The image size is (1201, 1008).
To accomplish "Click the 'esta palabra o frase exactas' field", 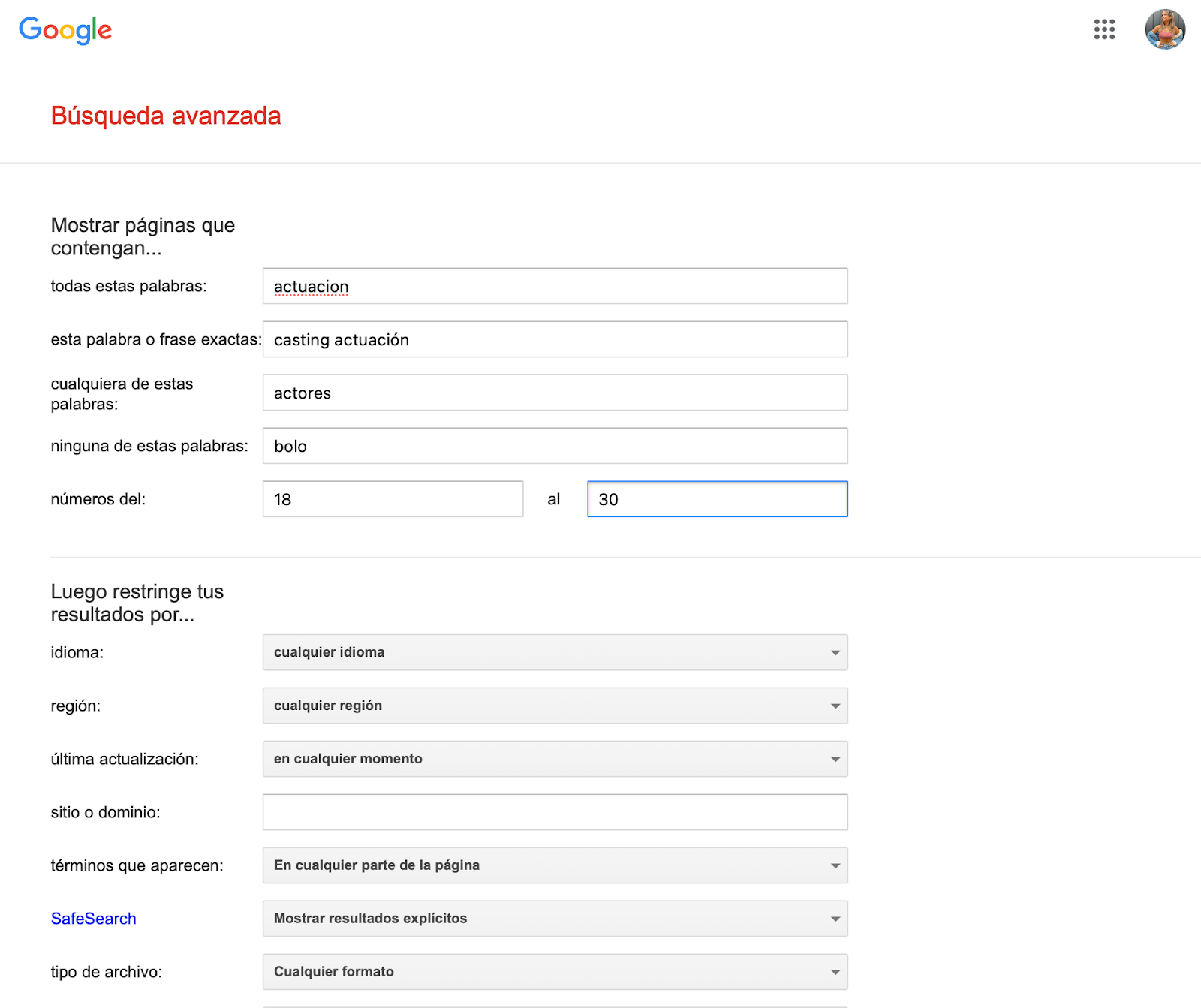I will click(x=555, y=339).
